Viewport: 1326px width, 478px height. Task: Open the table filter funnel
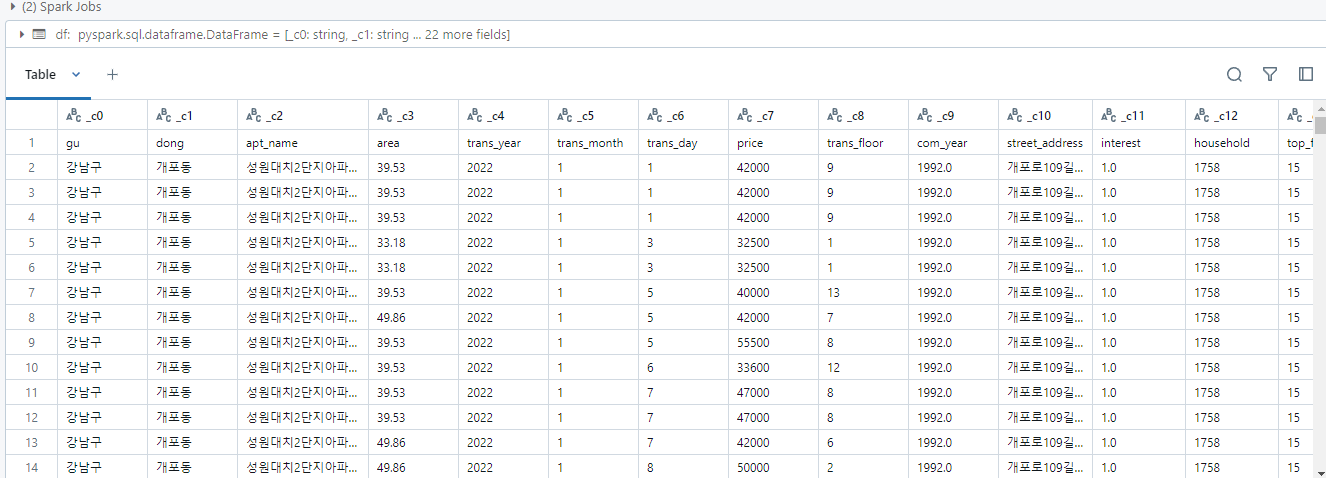1270,75
